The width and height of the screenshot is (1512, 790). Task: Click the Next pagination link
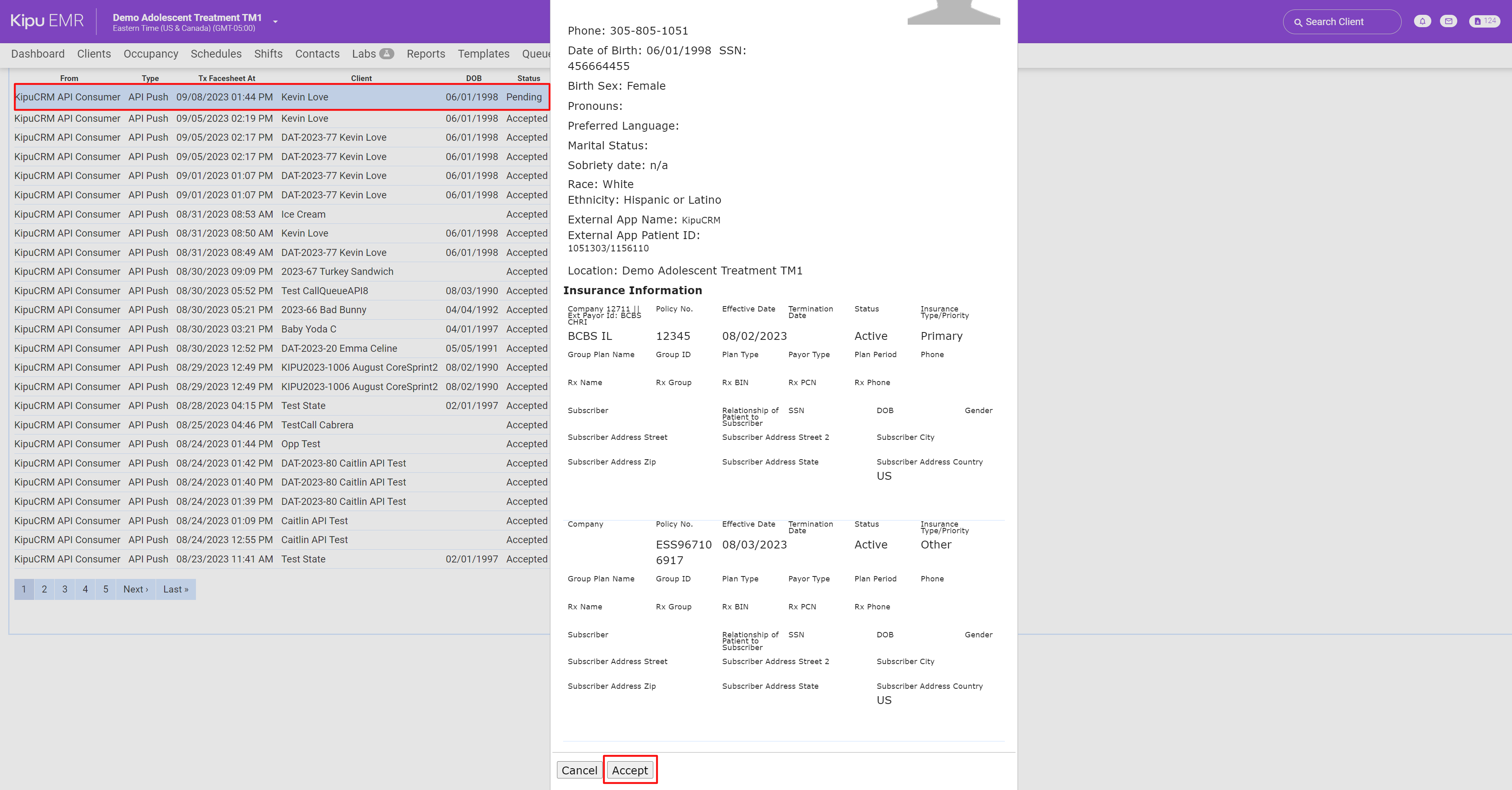point(135,590)
